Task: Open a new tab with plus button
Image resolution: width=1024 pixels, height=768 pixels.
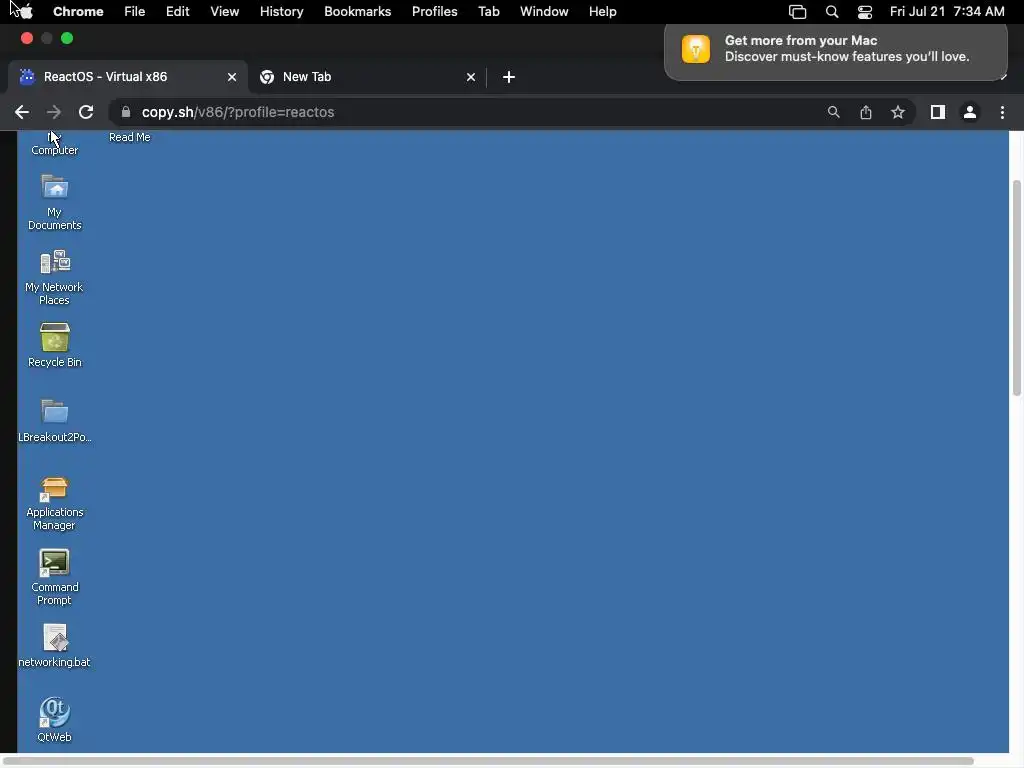Action: coord(509,77)
